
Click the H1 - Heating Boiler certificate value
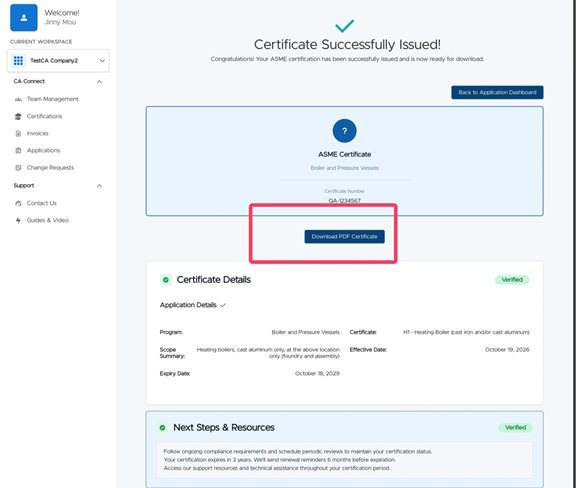pos(466,332)
